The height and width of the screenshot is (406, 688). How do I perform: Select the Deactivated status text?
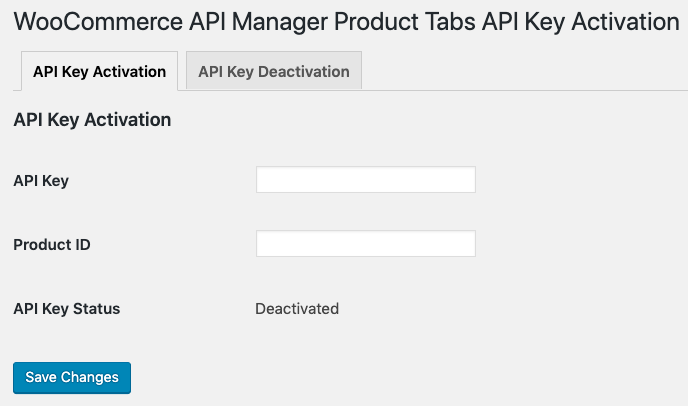pos(297,309)
